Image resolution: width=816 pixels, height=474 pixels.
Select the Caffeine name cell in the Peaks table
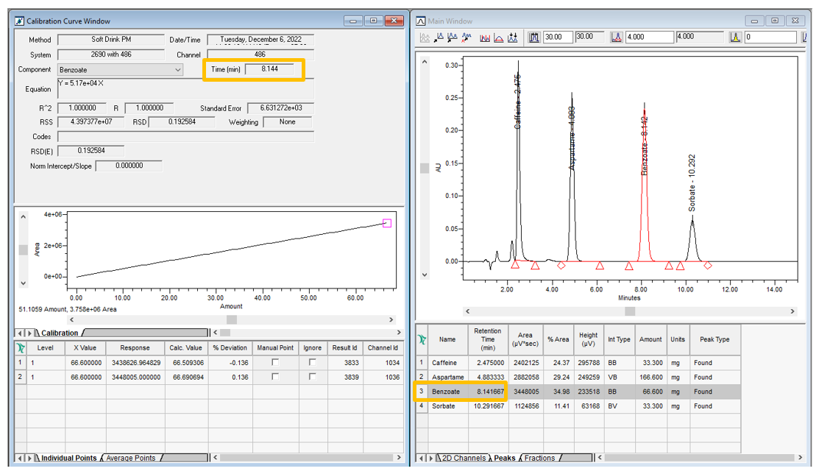448,363
